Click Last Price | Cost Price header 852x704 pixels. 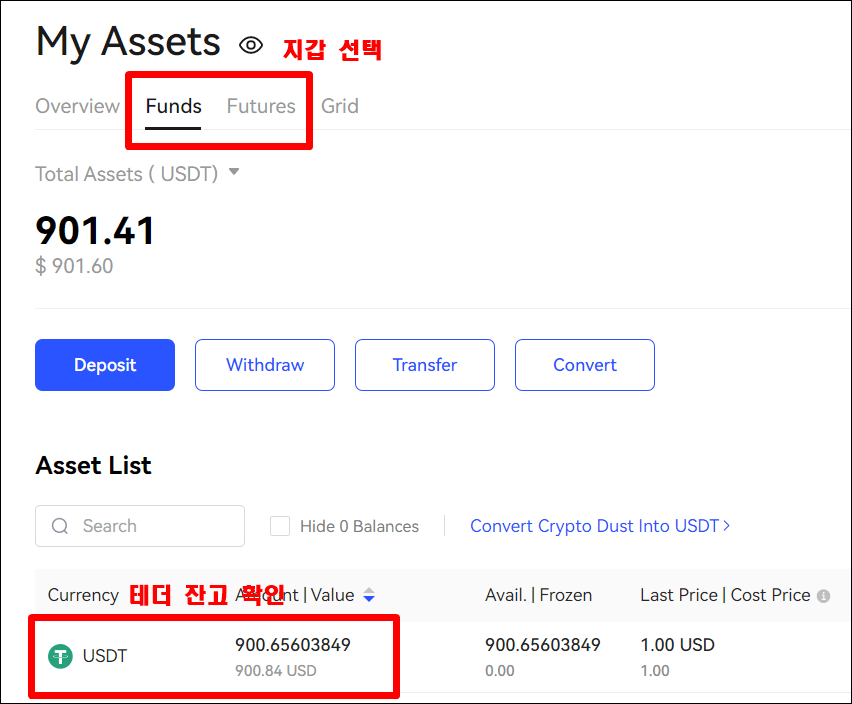point(725,595)
